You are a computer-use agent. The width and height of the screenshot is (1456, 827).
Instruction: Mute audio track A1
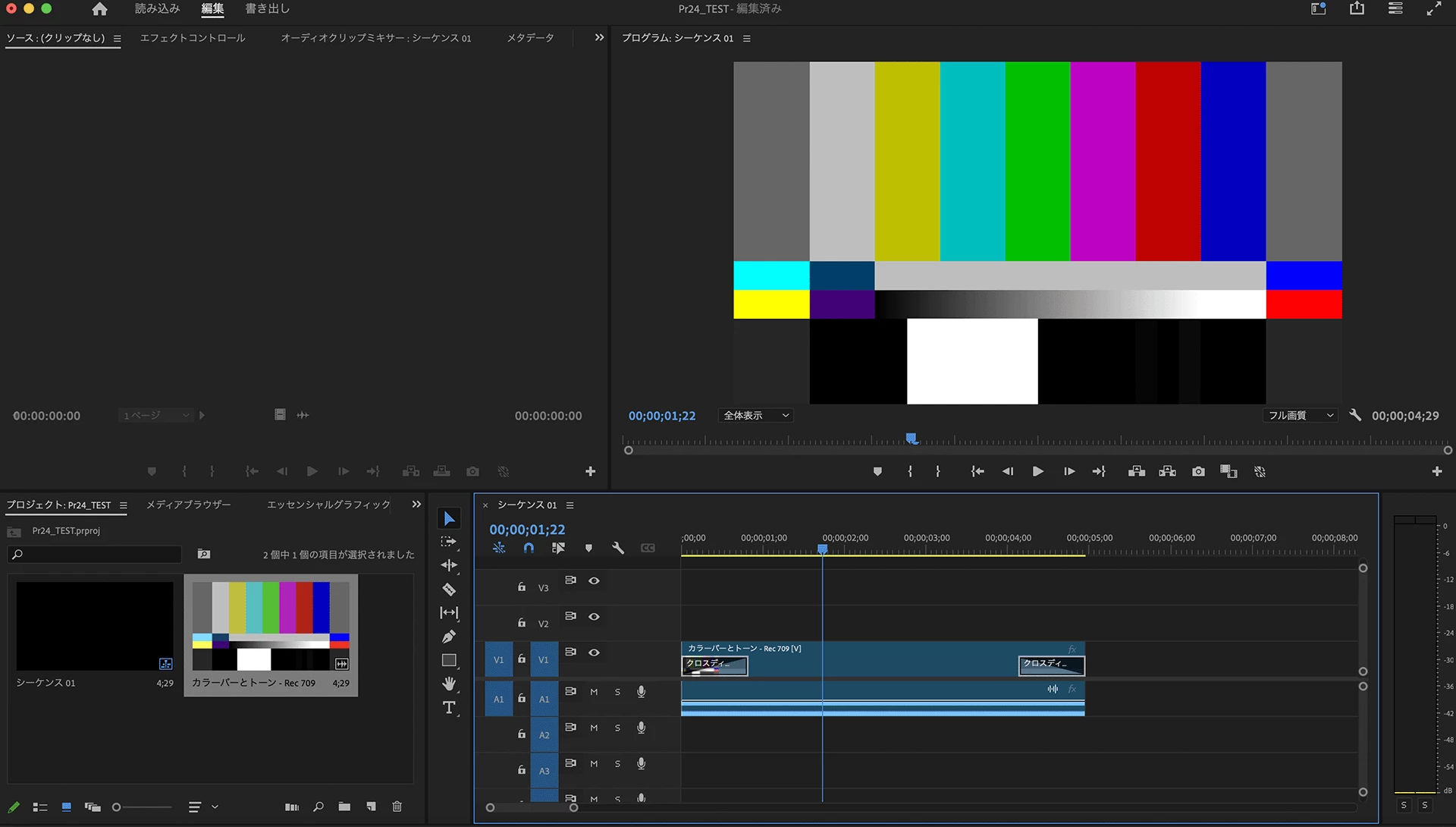point(594,692)
